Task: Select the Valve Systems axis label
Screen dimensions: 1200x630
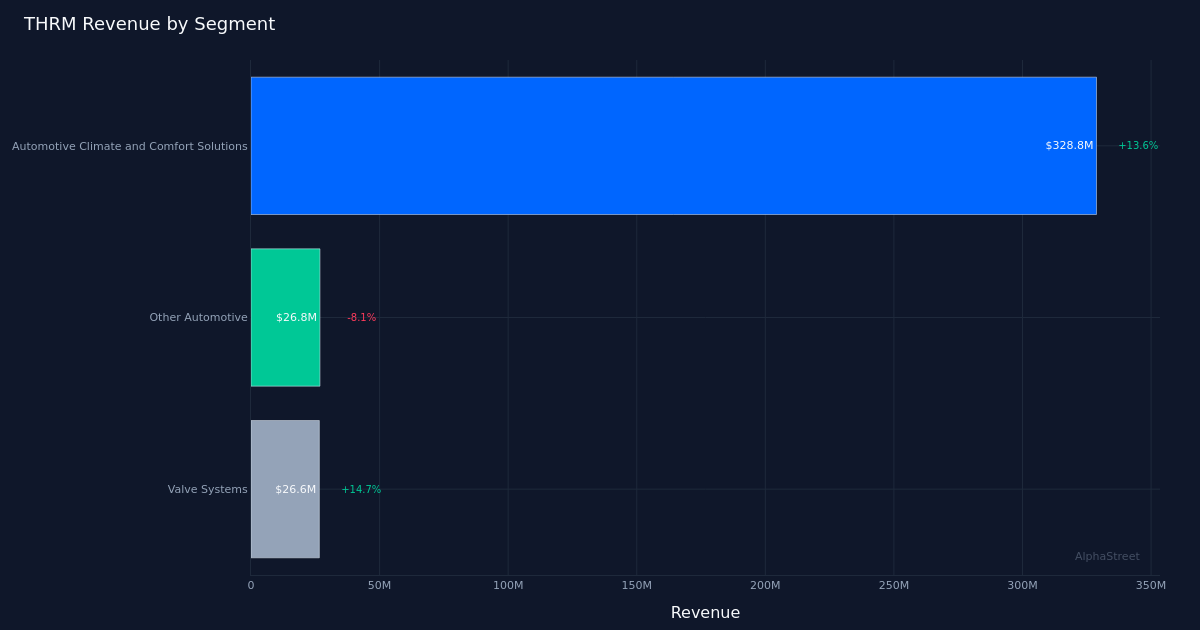Action: point(209,488)
